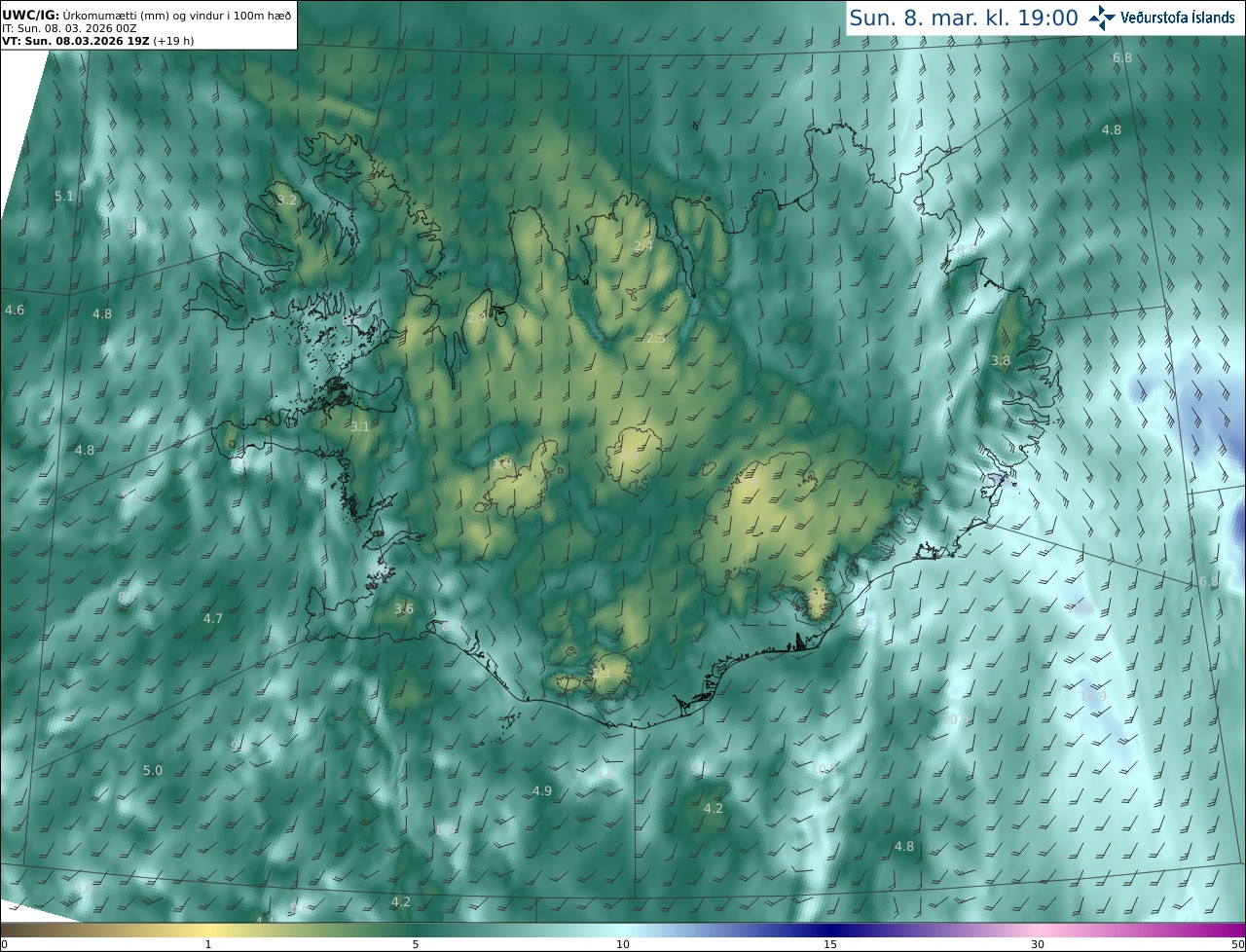This screenshot has height=952, width=1246.
Task: Click the colorbar tick label '50'
Action: tap(1237, 944)
